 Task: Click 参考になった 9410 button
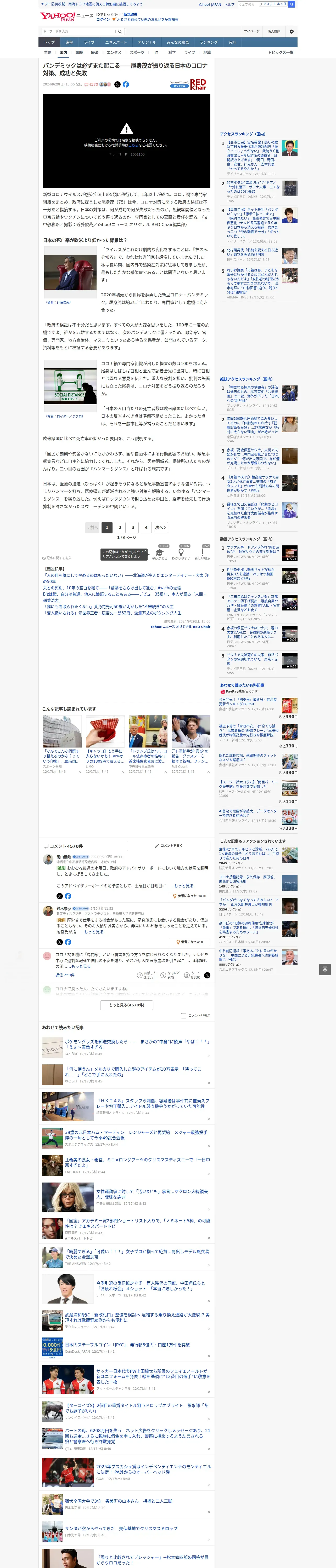(x=190, y=896)
